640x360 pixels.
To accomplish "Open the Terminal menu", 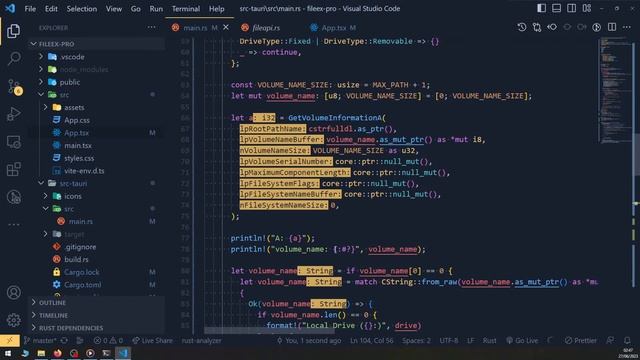I will tap(186, 9).
